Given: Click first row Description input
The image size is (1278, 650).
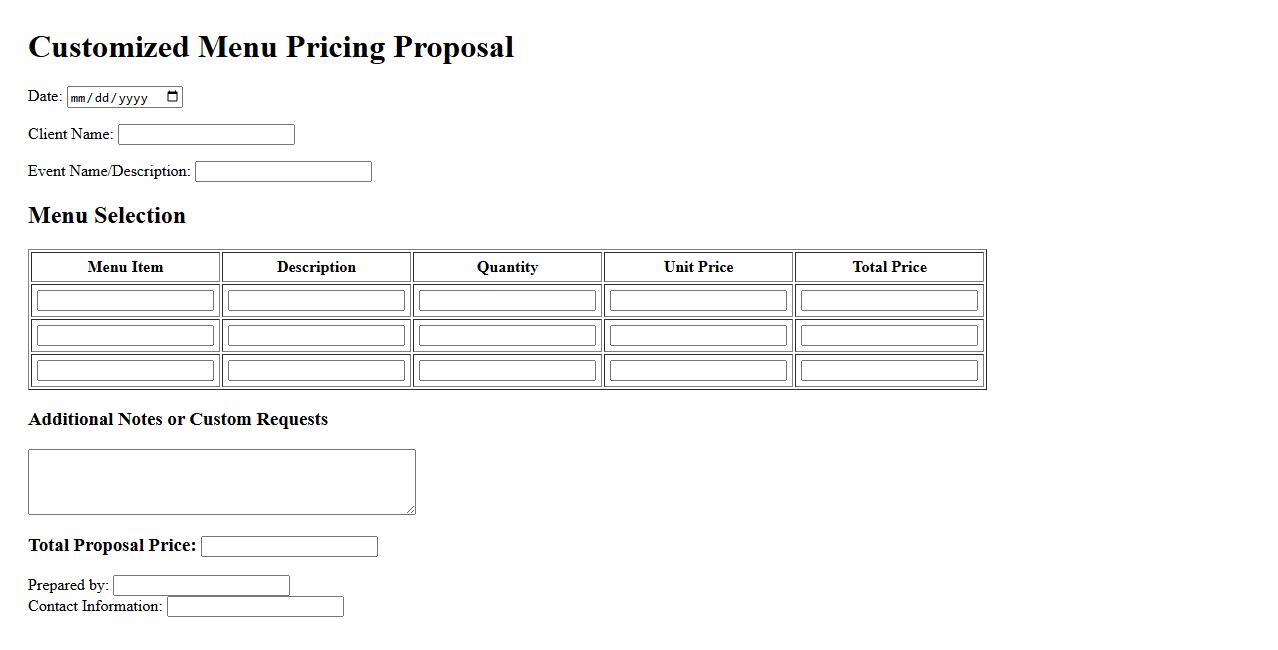Looking at the screenshot, I should [316, 300].
